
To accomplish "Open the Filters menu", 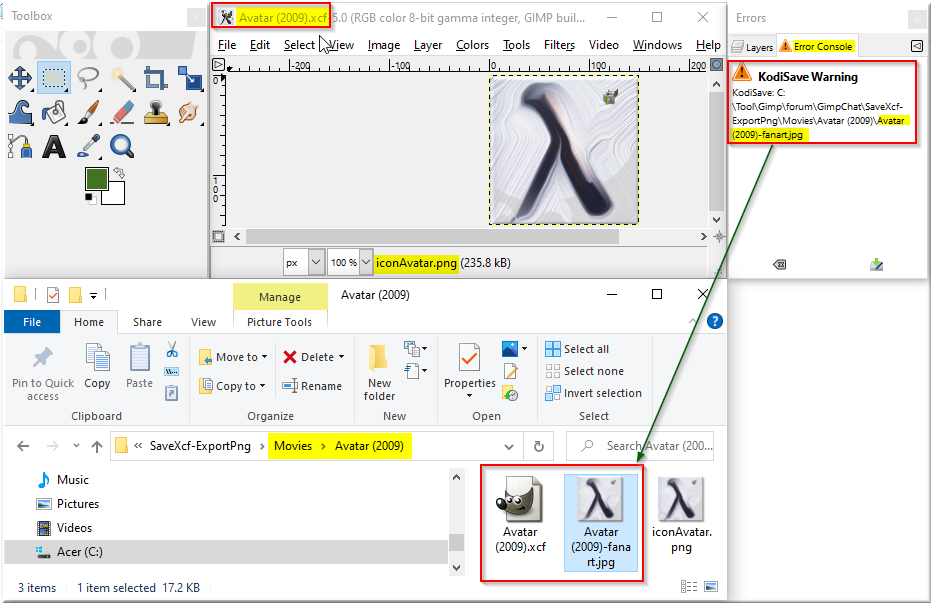I will tap(559, 45).
